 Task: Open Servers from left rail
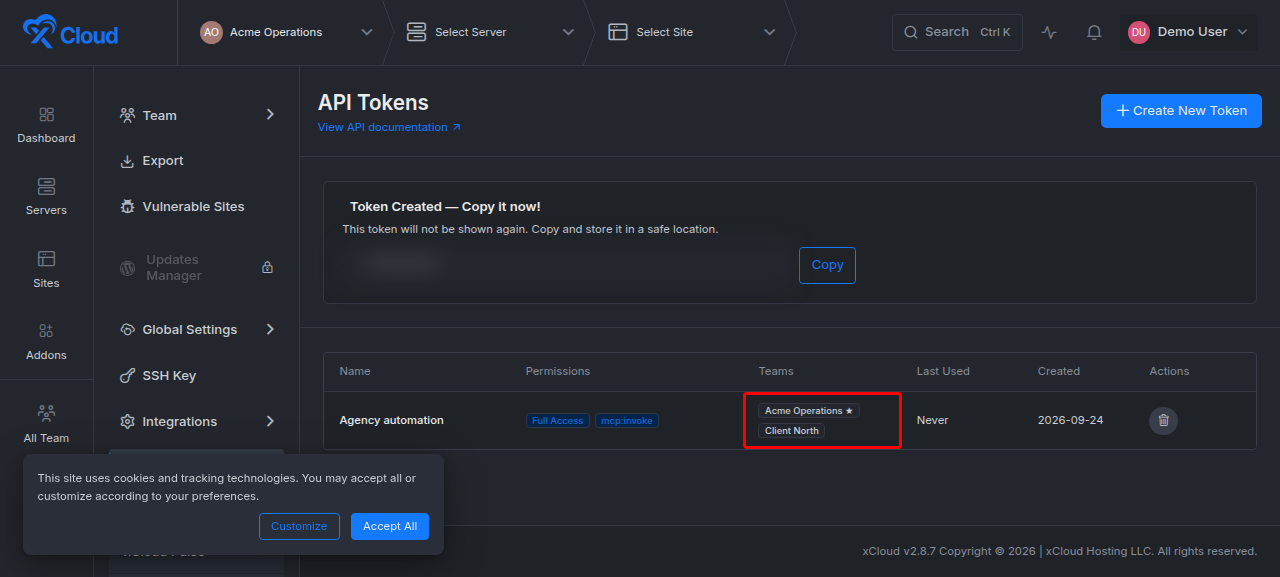46,197
